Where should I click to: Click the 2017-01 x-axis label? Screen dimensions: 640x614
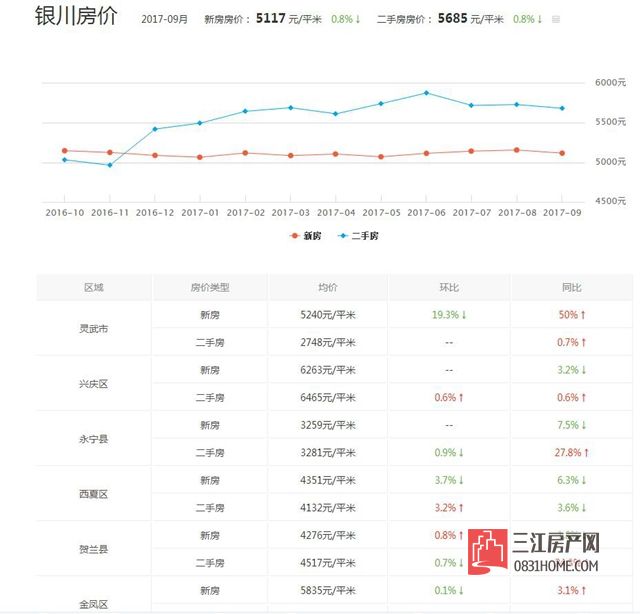coord(200,213)
